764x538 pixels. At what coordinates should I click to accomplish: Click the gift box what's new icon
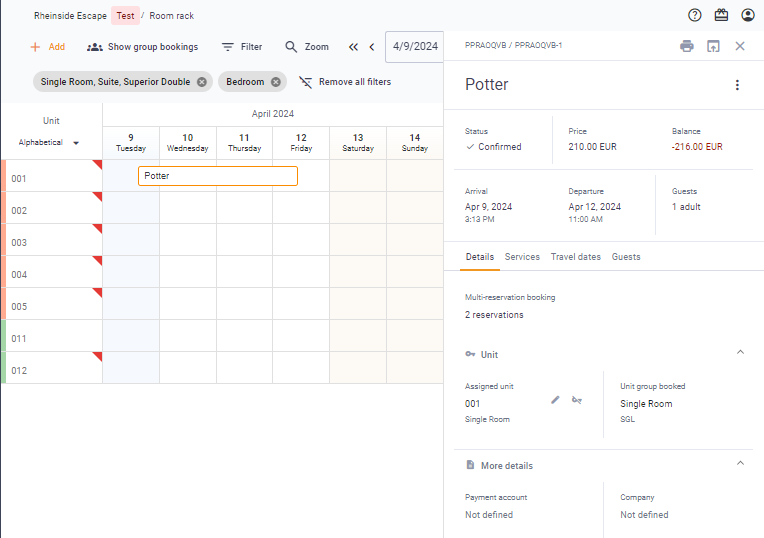pos(721,15)
